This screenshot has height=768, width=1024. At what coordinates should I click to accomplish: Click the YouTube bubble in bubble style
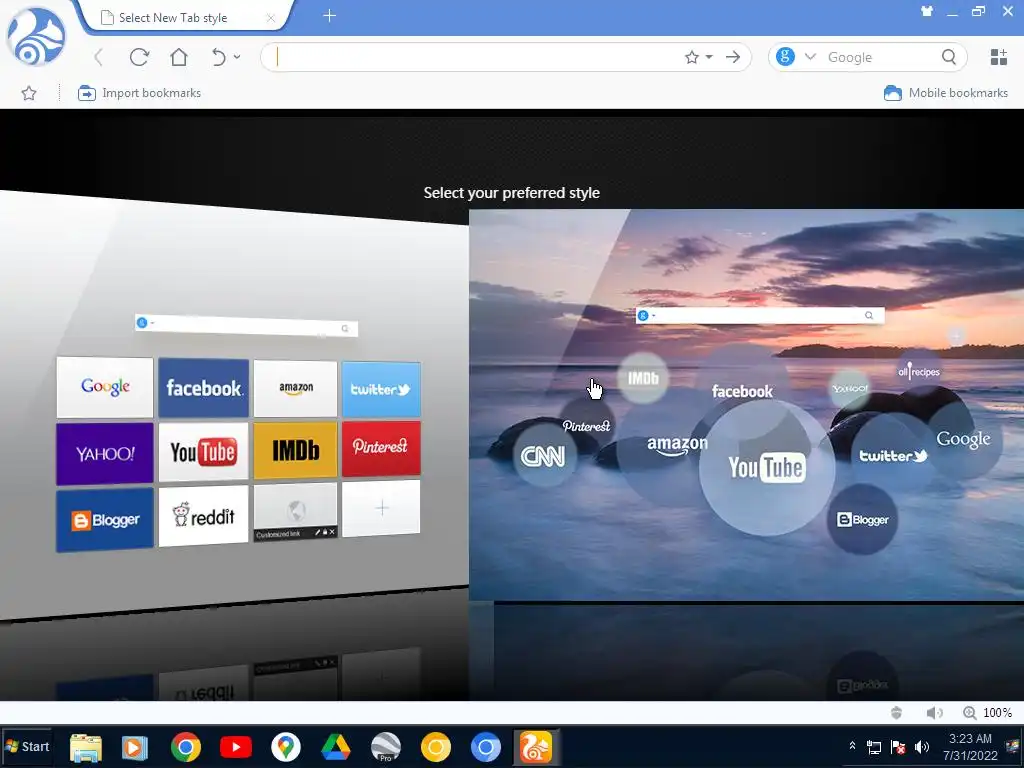(x=767, y=468)
